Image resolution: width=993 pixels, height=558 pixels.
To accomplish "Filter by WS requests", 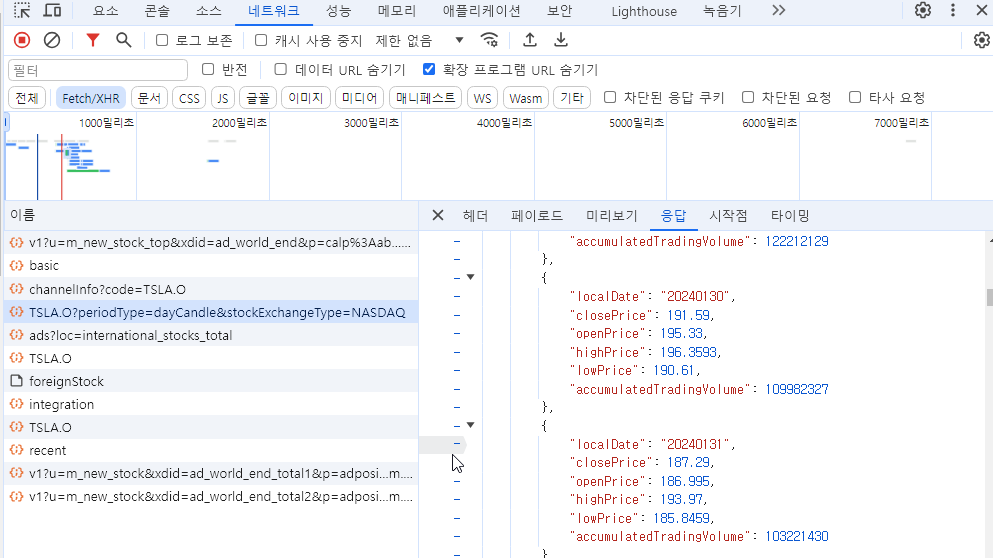I will (483, 98).
